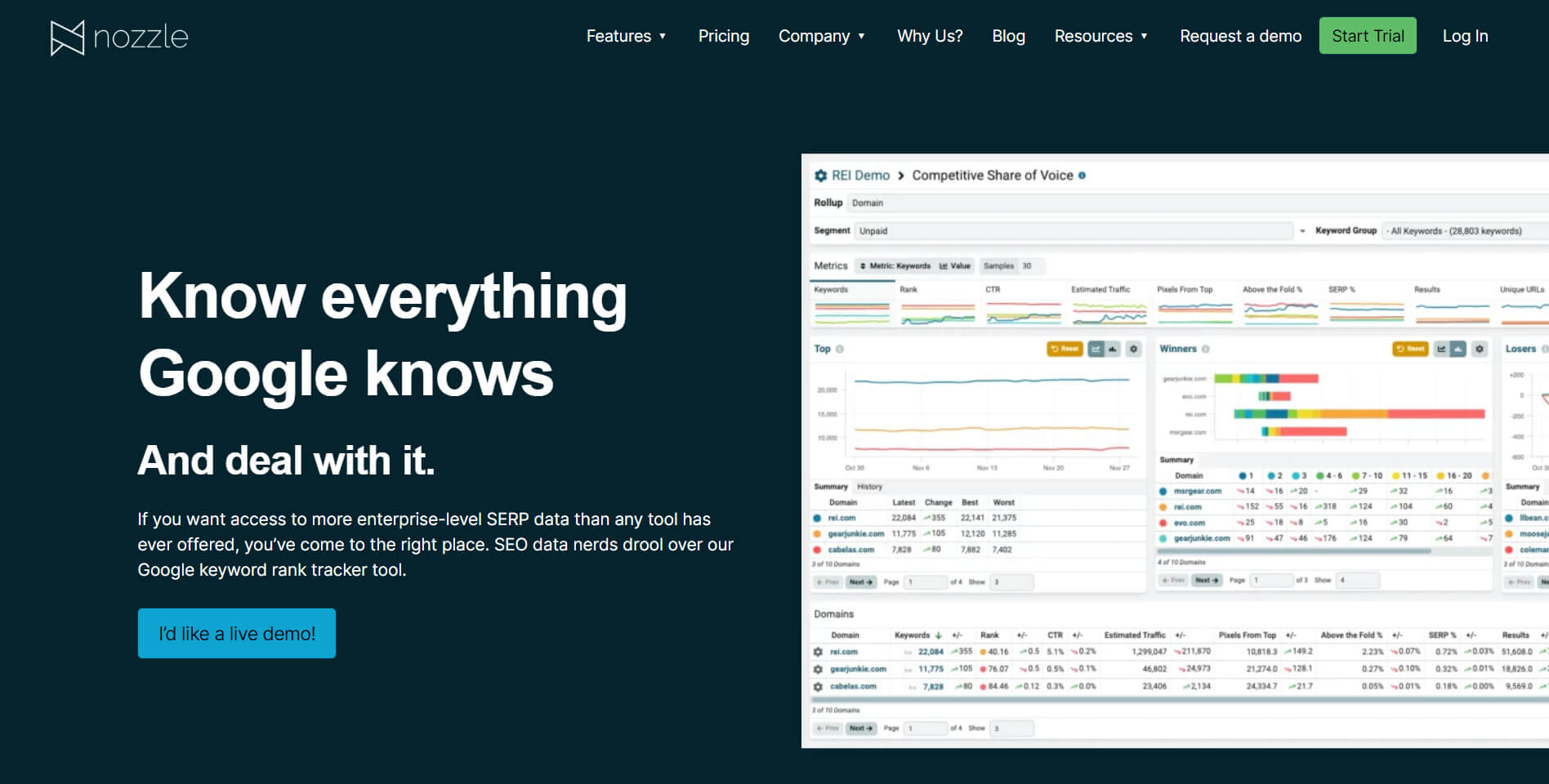The image size is (1549, 784).
Task: Click the Nozzle logo
Action: pyautogui.click(x=119, y=38)
